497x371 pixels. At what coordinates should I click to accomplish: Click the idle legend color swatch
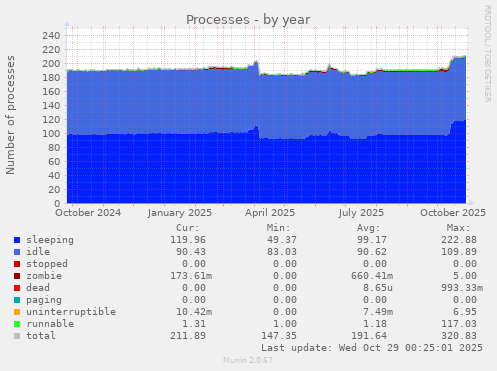[17, 252]
